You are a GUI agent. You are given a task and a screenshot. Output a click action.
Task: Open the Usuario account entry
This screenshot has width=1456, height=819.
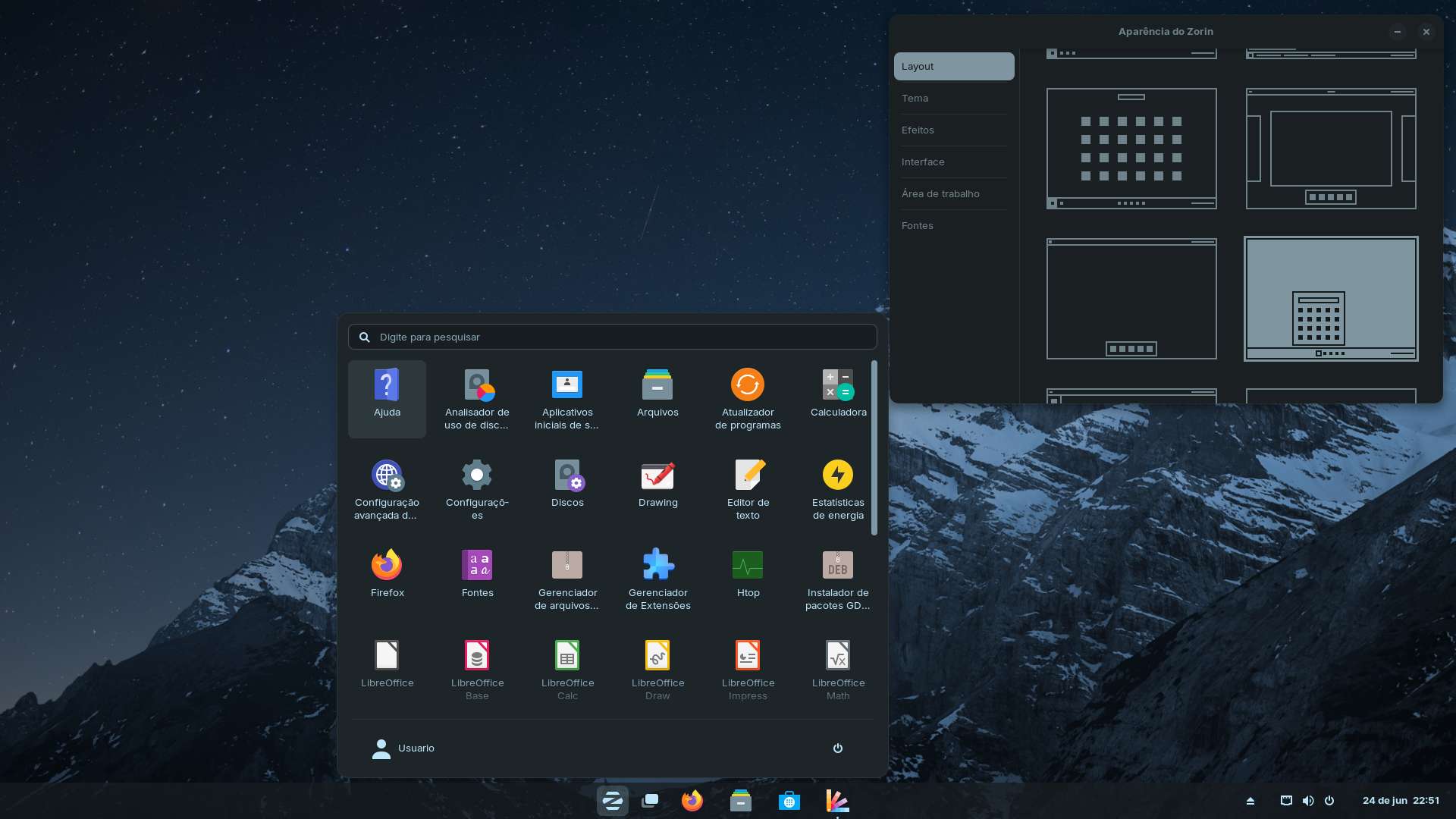coord(403,748)
